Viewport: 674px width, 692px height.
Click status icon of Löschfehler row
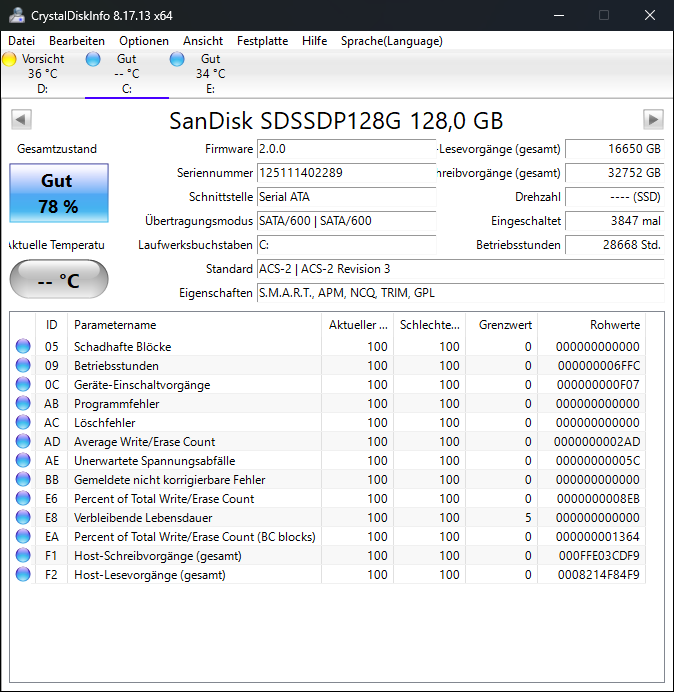tap(23, 422)
